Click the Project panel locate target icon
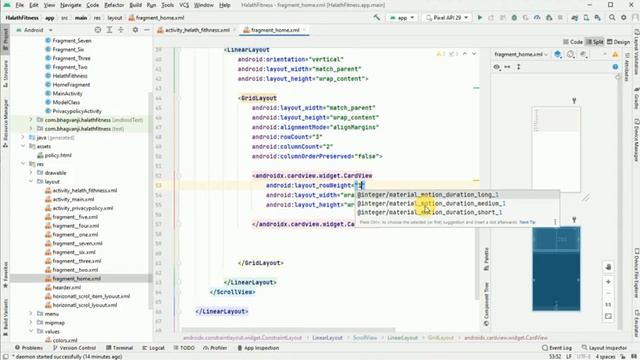Viewport: 640px width, 360px height. (x=98, y=30)
